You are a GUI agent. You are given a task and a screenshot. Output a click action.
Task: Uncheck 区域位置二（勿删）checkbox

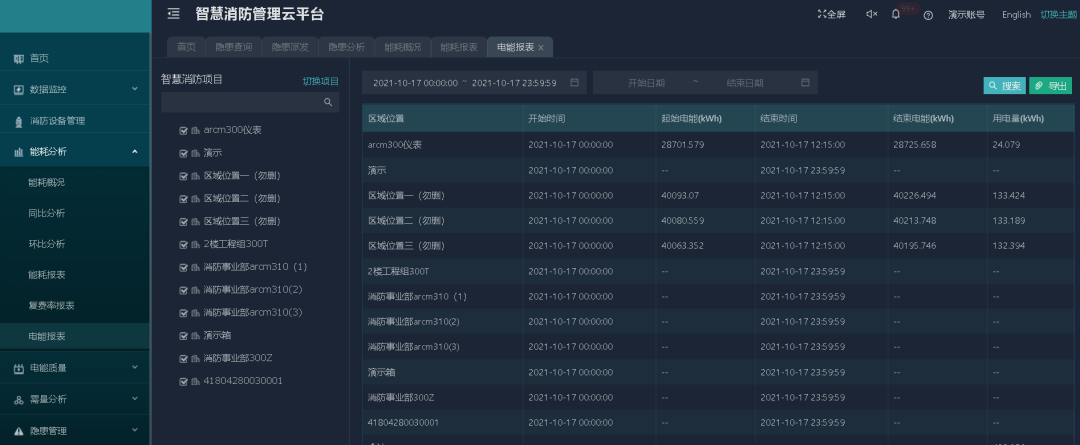point(183,199)
